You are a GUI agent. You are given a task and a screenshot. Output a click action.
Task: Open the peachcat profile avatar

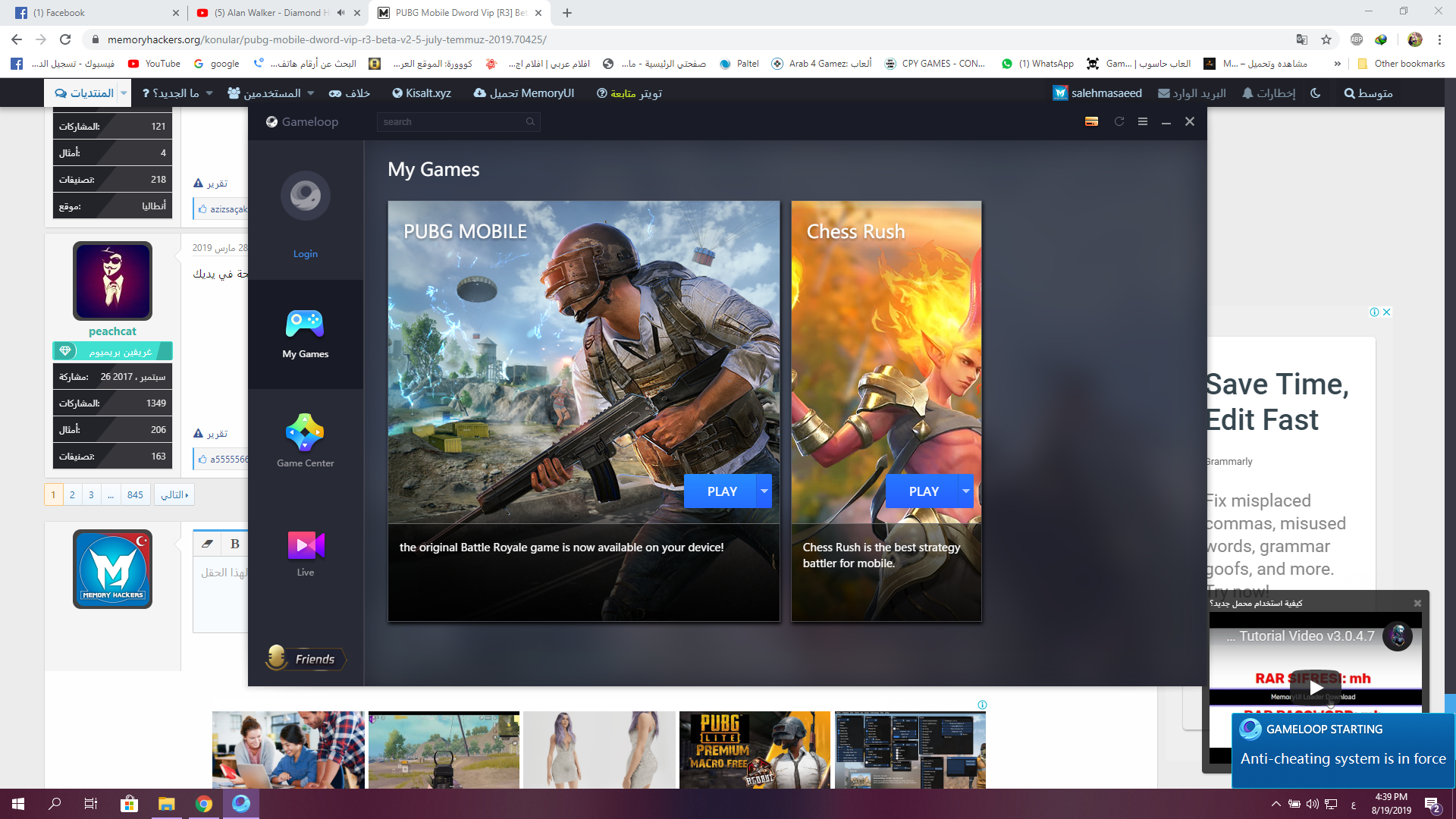pyautogui.click(x=112, y=281)
